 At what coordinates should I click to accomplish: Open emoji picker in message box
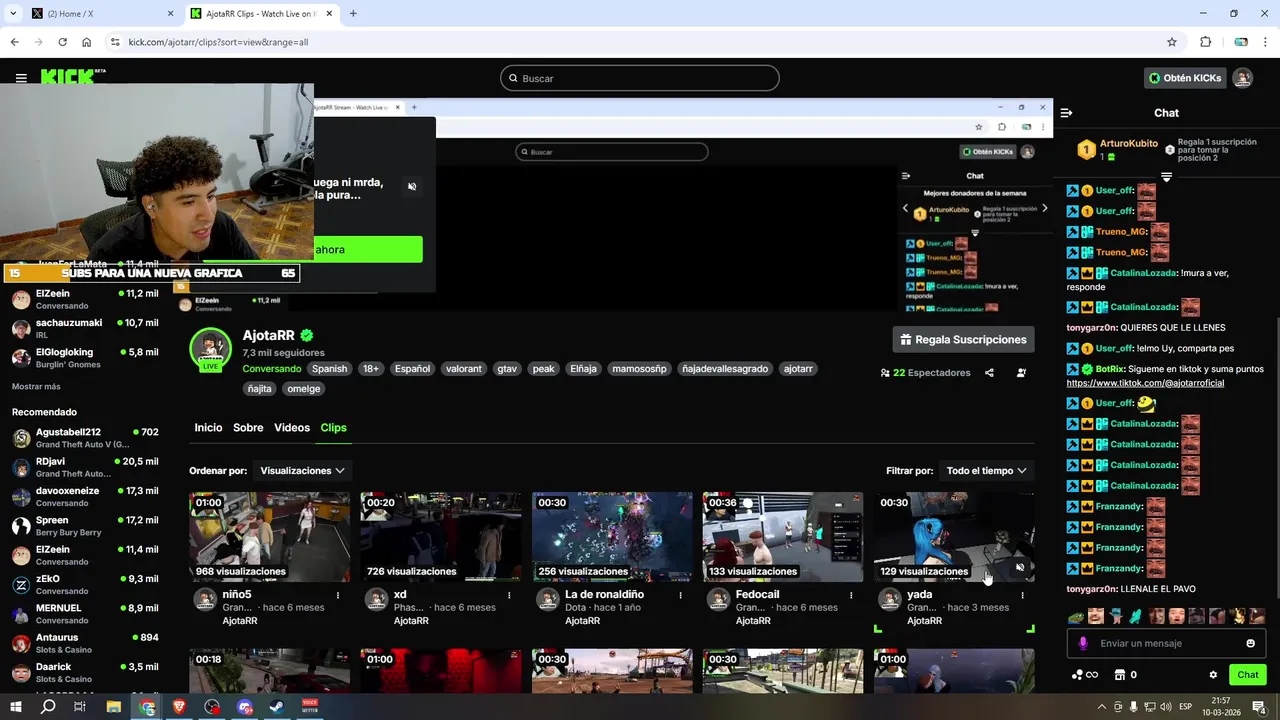point(1250,643)
